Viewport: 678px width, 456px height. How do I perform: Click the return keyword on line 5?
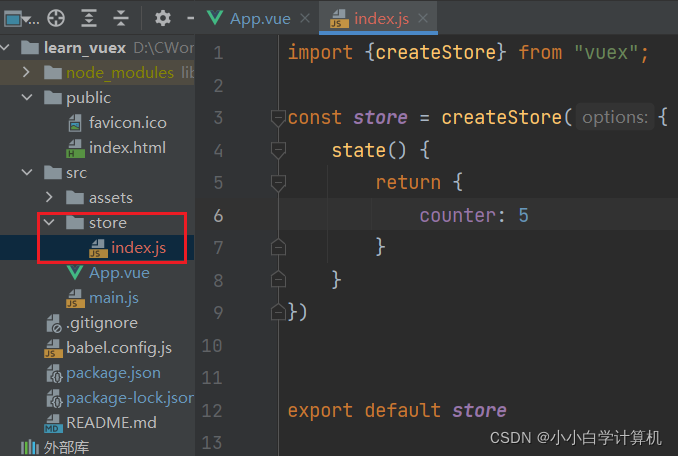[x=408, y=182]
